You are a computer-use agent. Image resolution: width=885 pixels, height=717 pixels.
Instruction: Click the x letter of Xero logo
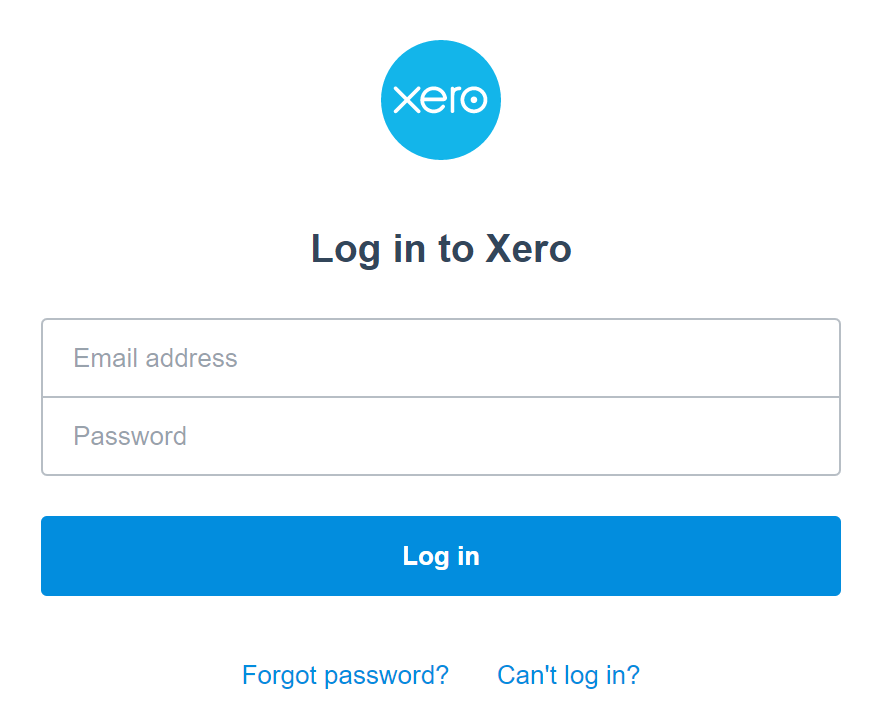(406, 100)
